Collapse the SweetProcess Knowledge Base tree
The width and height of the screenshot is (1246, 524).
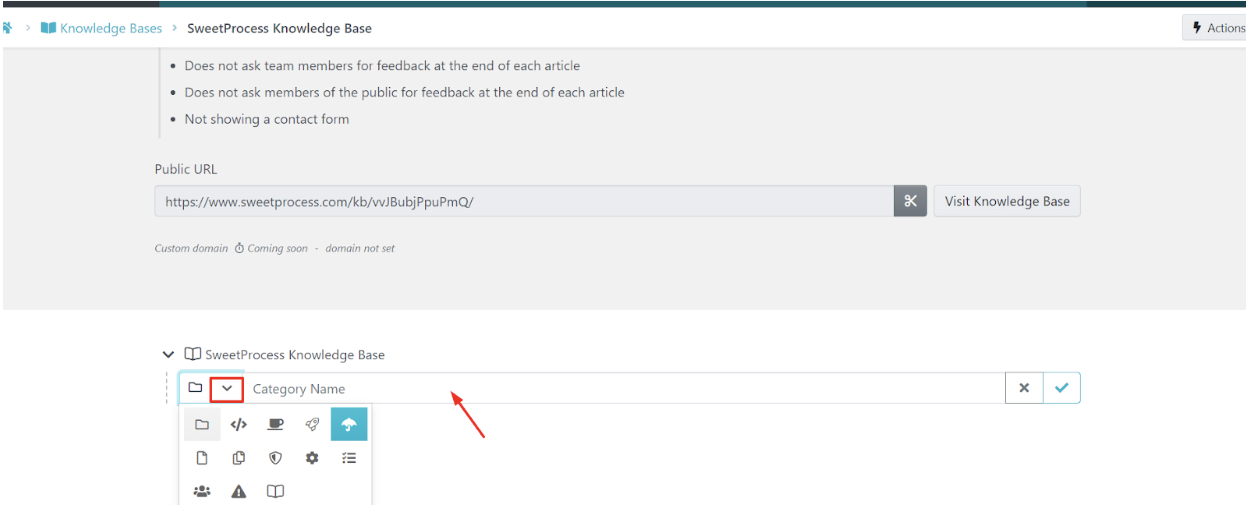[168, 354]
